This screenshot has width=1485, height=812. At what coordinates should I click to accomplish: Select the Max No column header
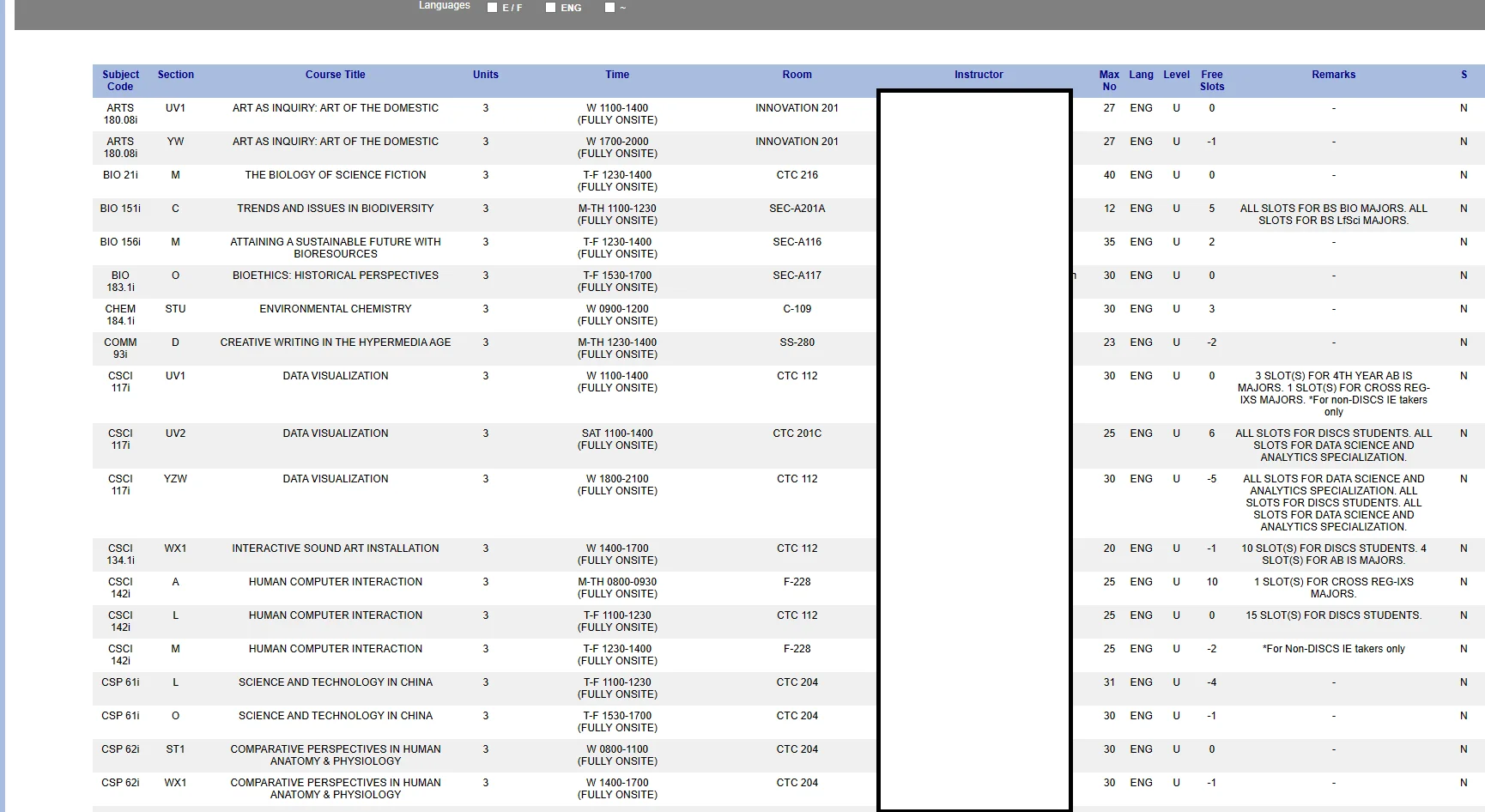point(1109,81)
